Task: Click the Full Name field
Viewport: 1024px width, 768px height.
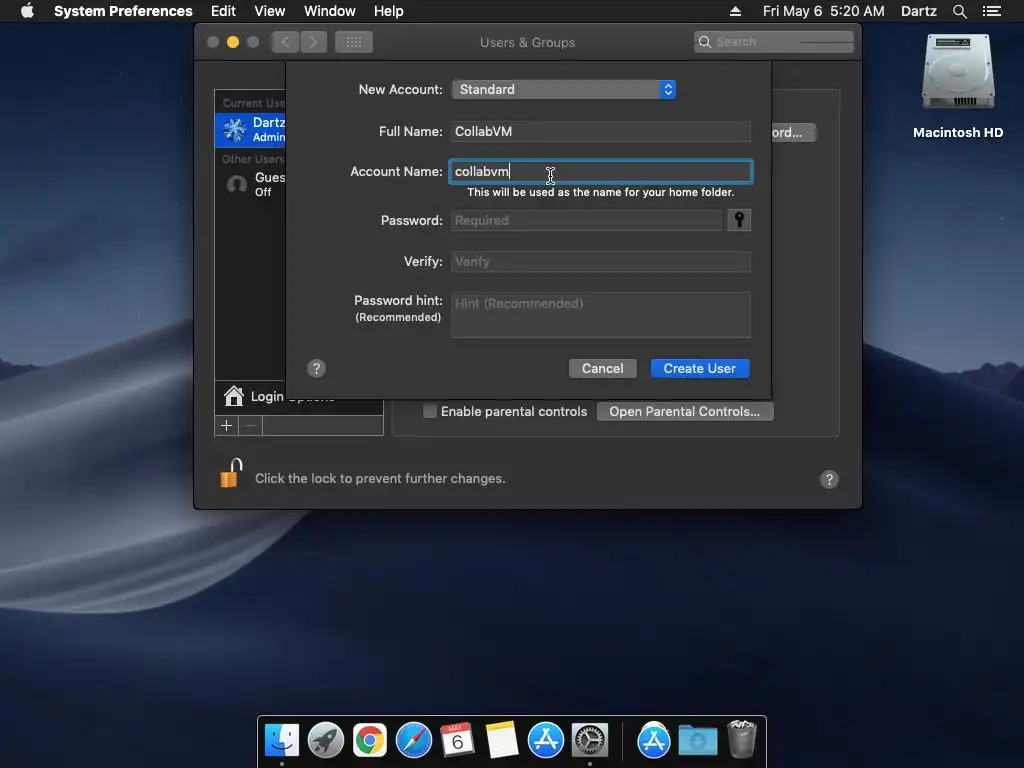Action: [x=600, y=131]
